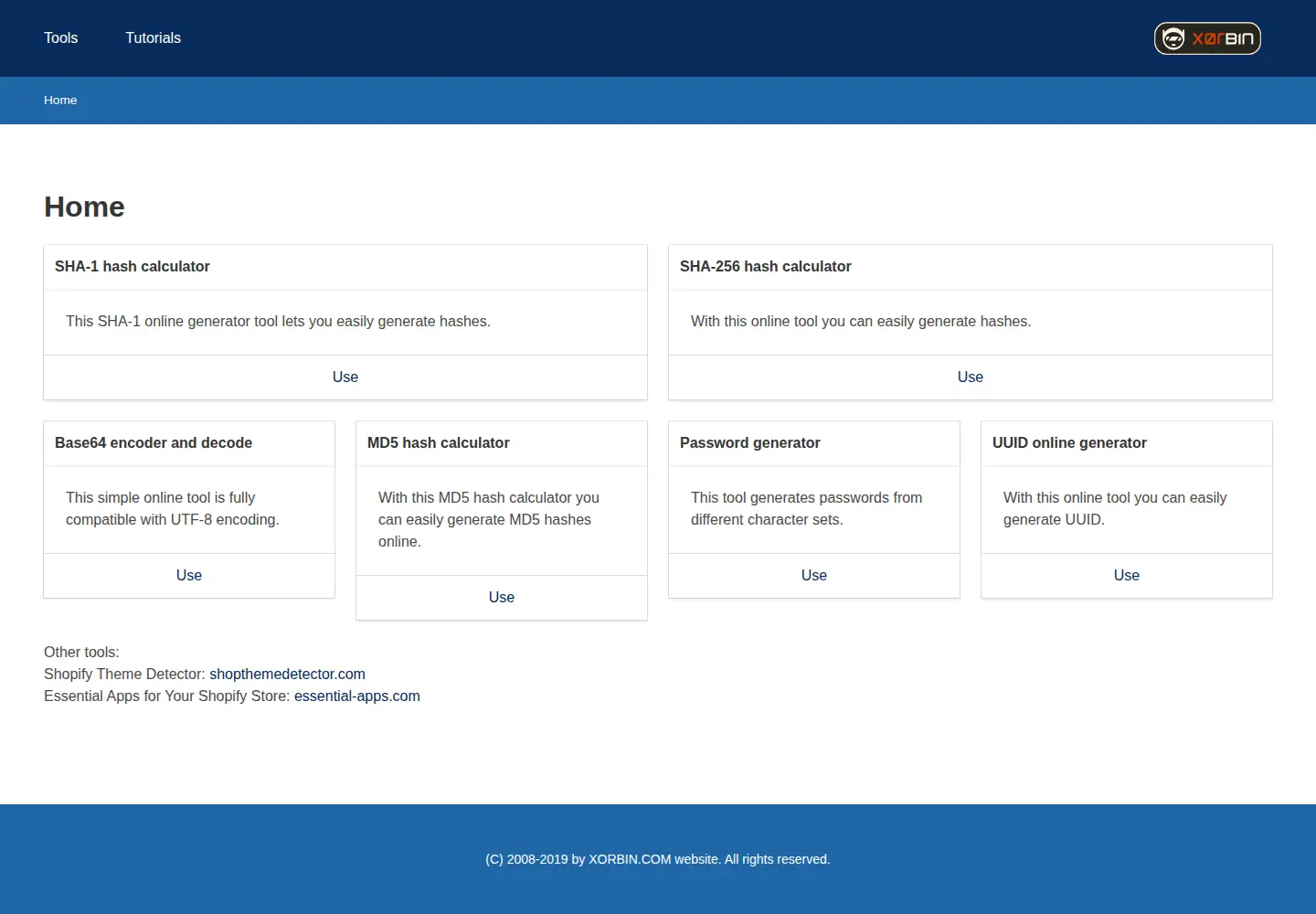Click Use under Base64 encoder and decode
The image size is (1316, 914).
[189, 575]
